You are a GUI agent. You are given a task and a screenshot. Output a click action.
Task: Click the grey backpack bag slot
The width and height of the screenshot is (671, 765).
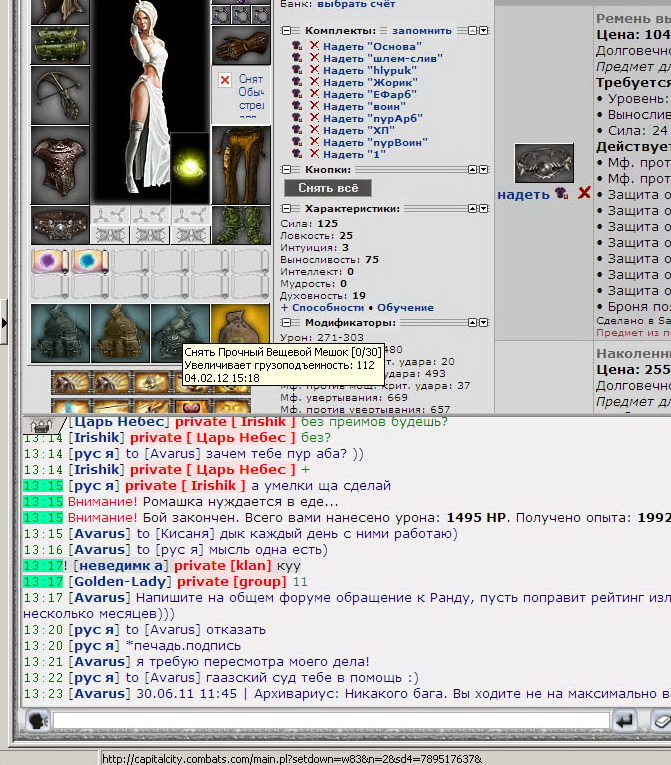tap(180, 333)
